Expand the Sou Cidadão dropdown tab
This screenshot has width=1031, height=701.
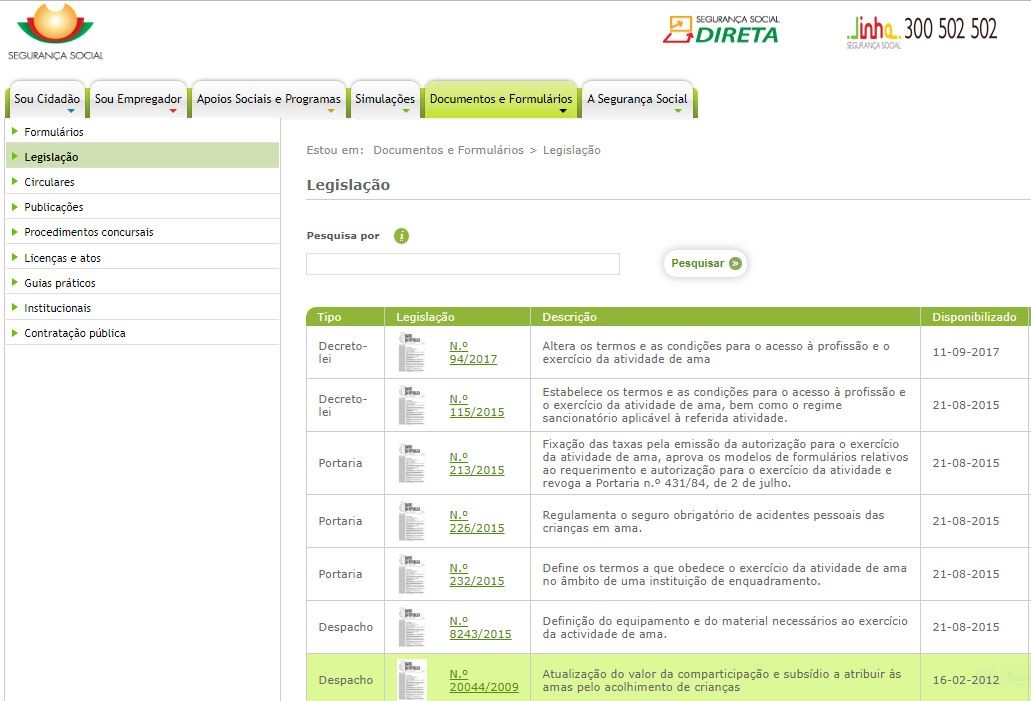pyautogui.click(x=47, y=100)
